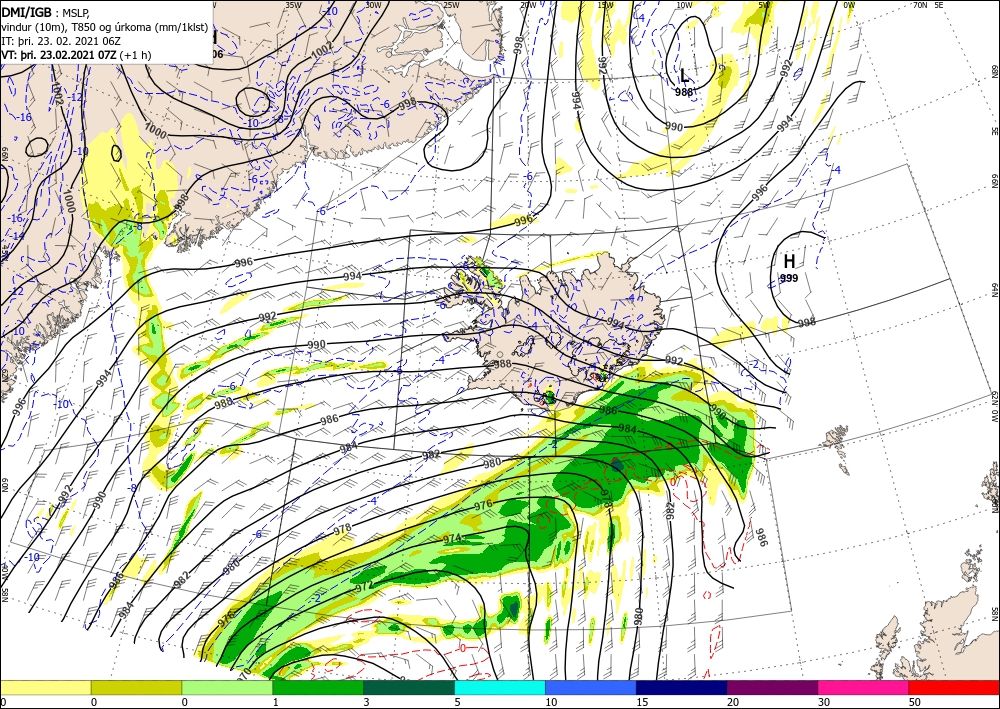1000x709 pixels.
Task: Click the 25W longitude label
Action: point(451,4)
